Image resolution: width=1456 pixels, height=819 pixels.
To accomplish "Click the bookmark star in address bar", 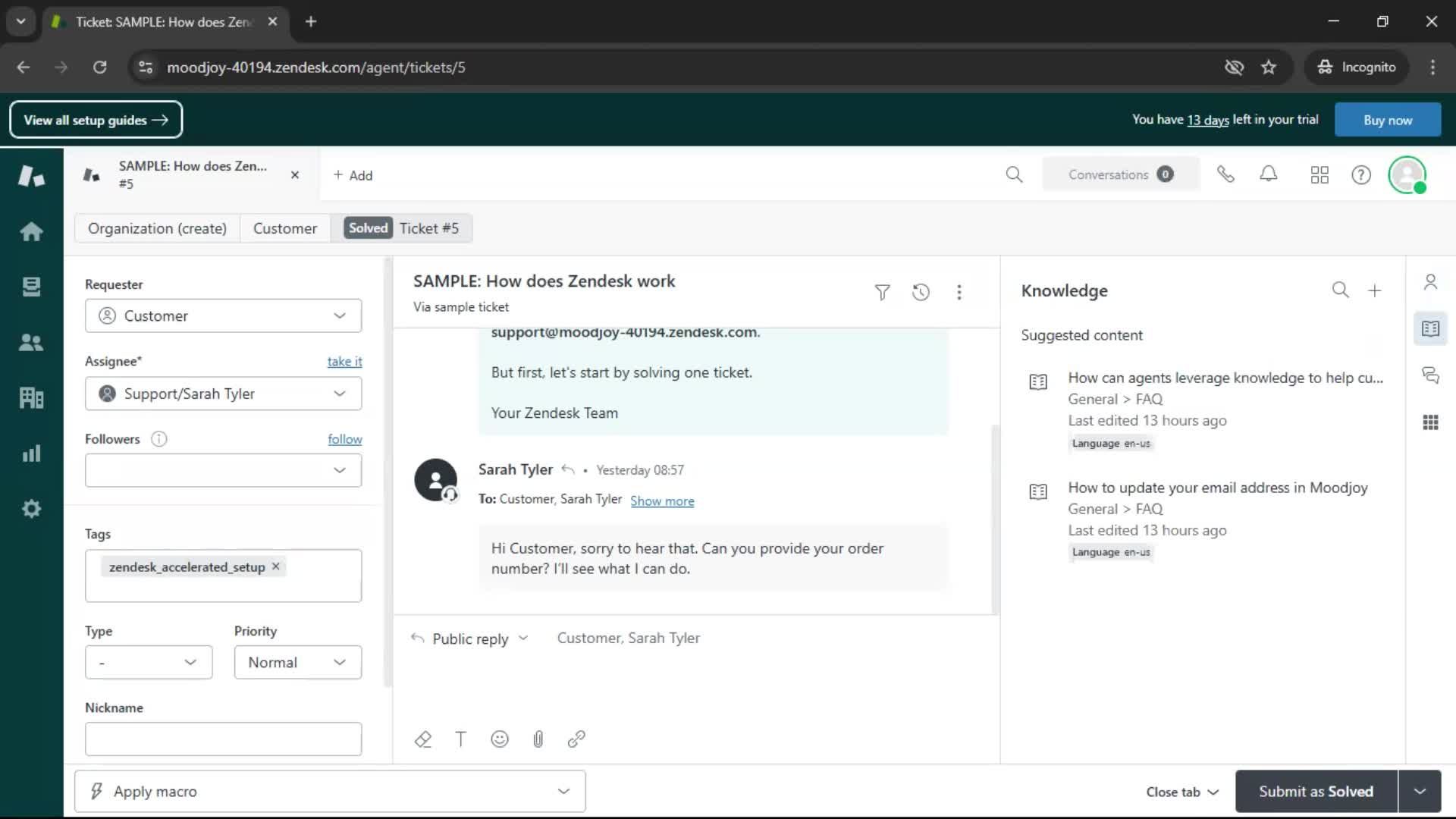I will pos(1269,67).
